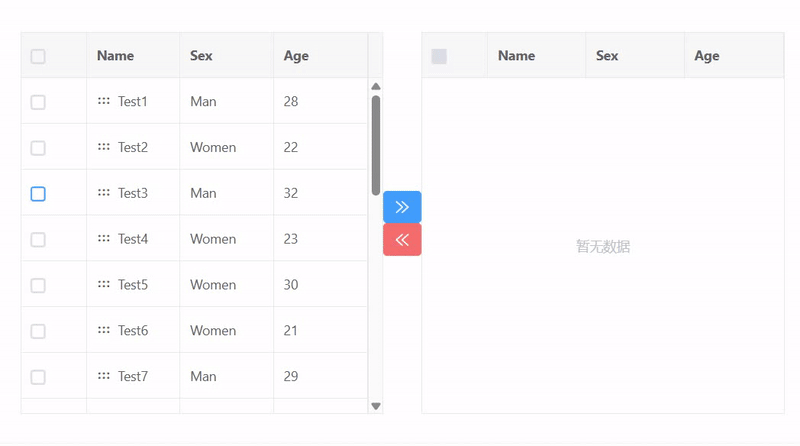
Task: Click the Name column header in left table
Action: click(x=116, y=56)
